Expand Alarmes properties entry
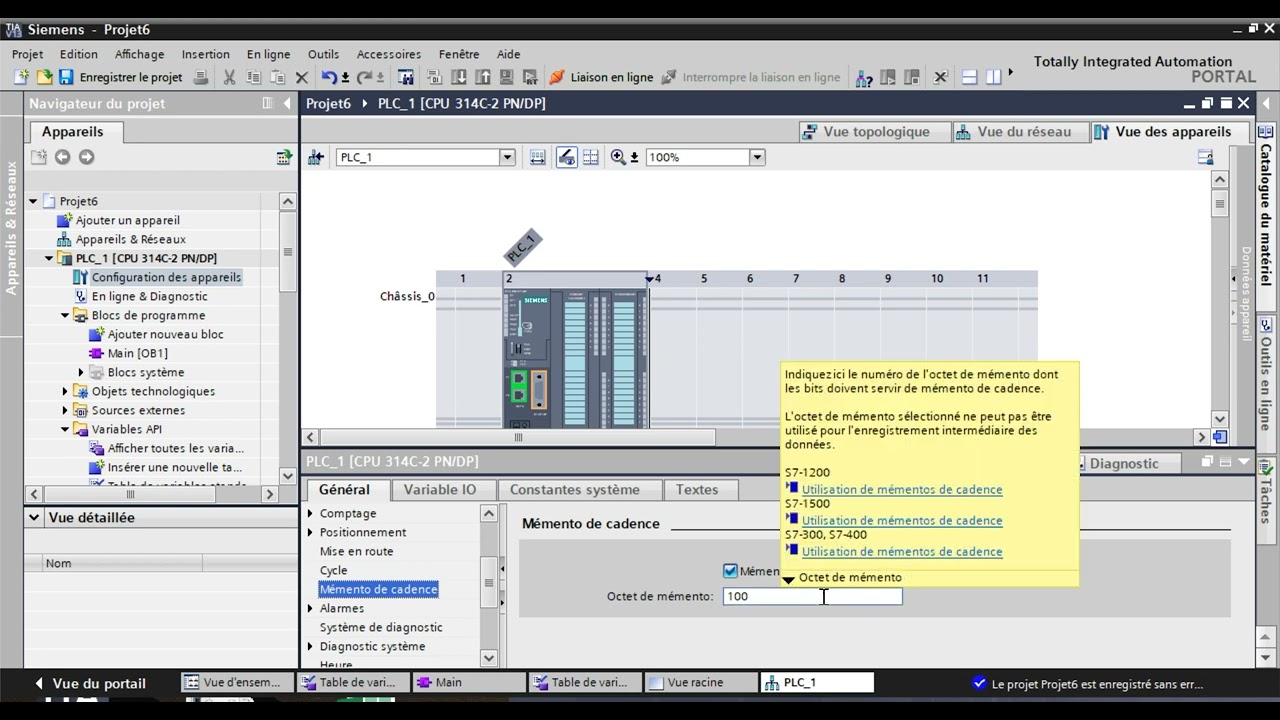Image resolution: width=1280 pixels, height=720 pixels. 311,608
